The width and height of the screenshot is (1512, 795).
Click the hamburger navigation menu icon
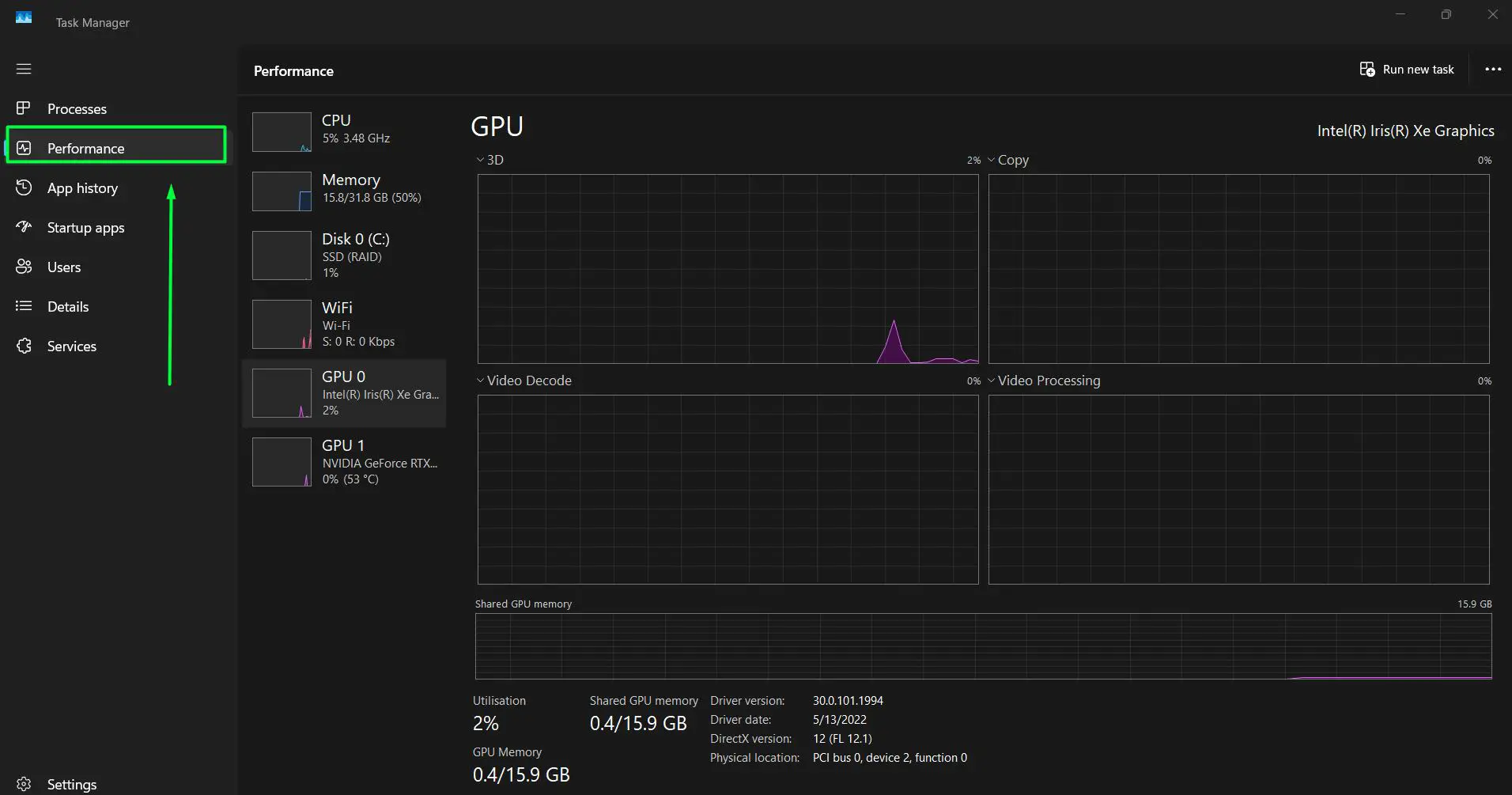[x=24, y=69]
